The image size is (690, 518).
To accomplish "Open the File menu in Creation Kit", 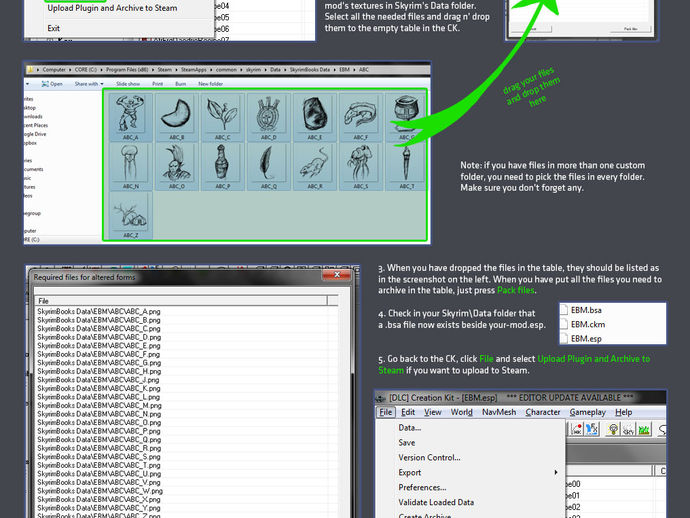I will [385, 412].
